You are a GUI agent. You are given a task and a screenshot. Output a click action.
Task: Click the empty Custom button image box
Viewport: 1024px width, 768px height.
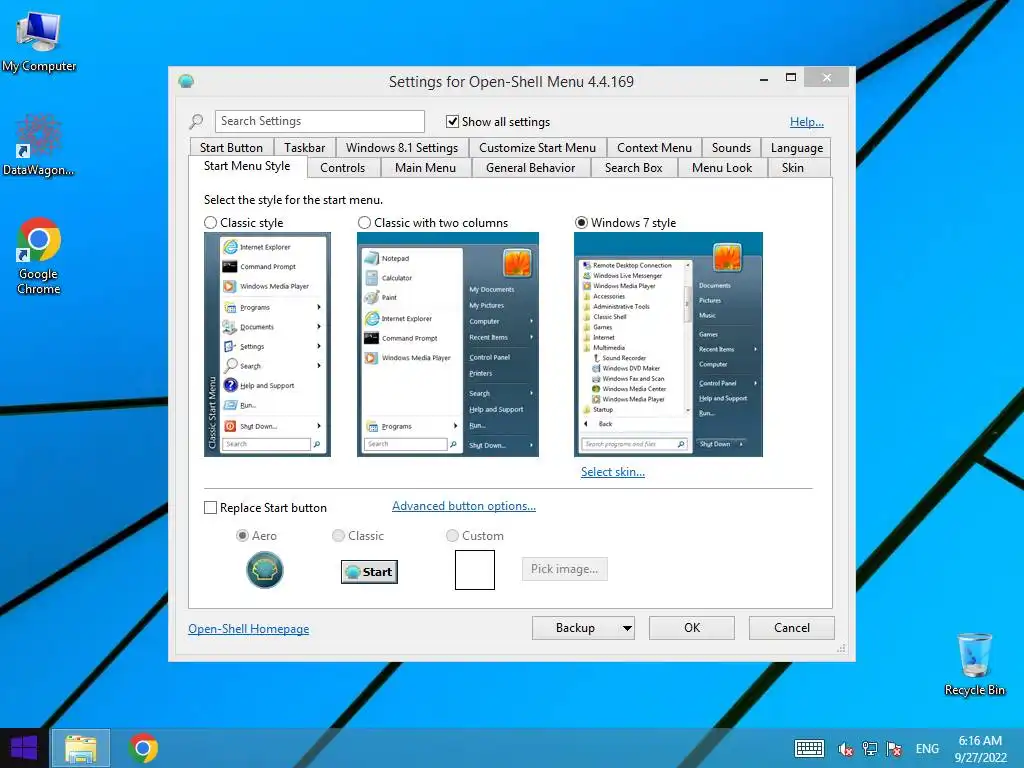tap(475, 569)
